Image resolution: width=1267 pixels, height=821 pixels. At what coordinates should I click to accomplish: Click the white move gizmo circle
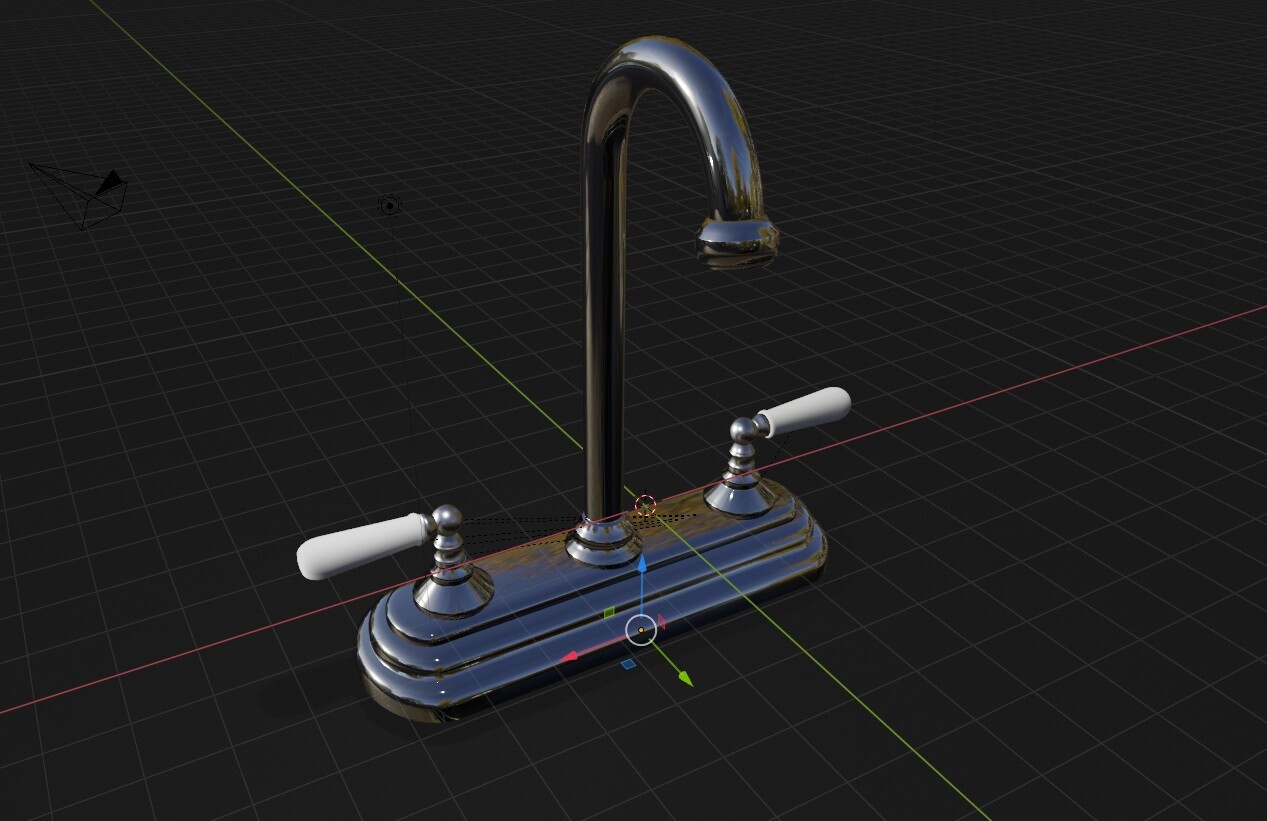[x=626, y=630]
